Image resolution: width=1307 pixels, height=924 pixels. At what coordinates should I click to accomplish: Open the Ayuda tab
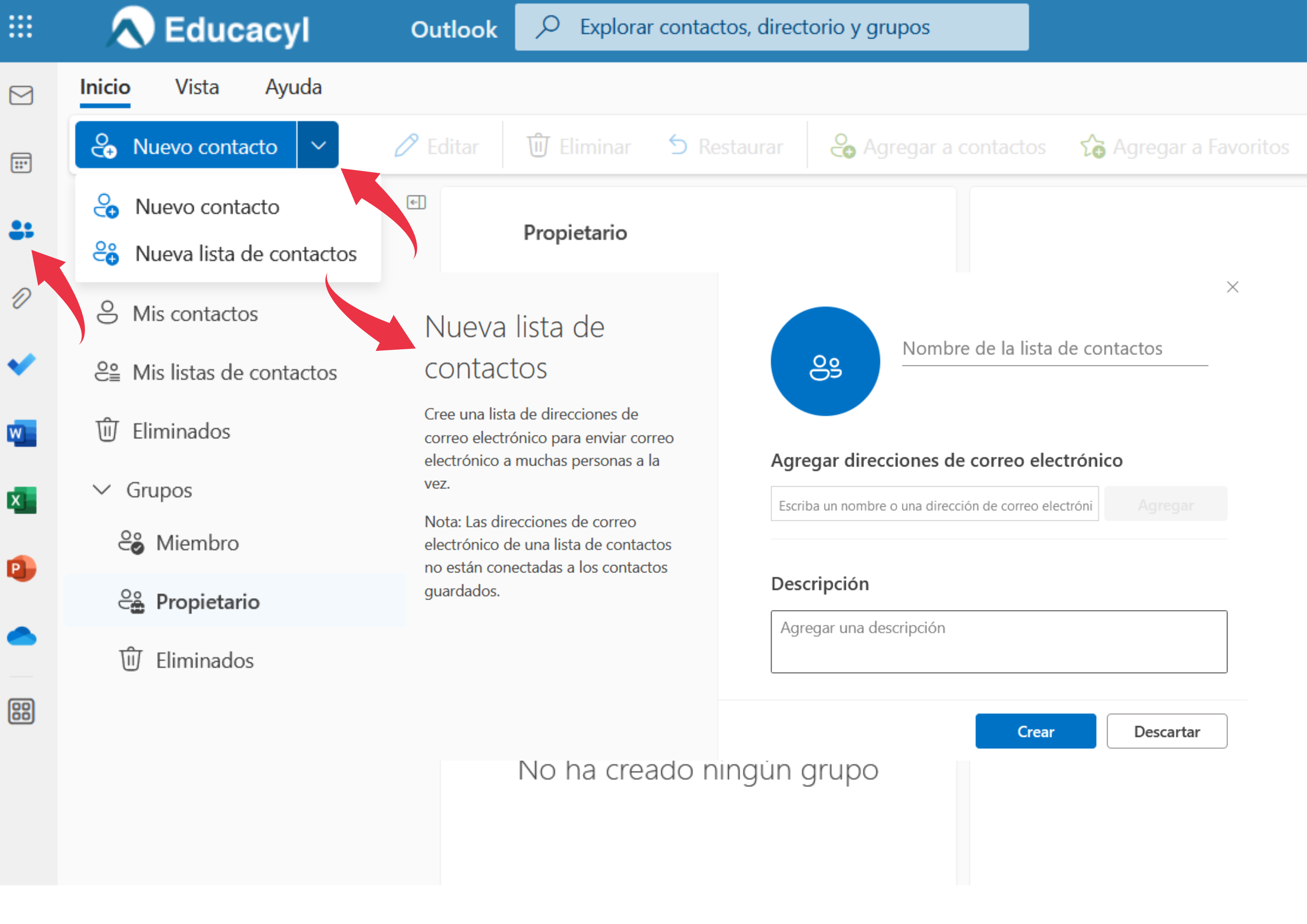pyautogui.click(x=293, y=87)
